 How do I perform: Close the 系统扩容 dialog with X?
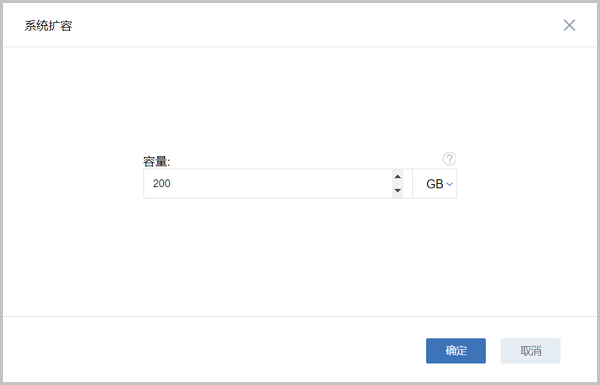click(569, 25)
